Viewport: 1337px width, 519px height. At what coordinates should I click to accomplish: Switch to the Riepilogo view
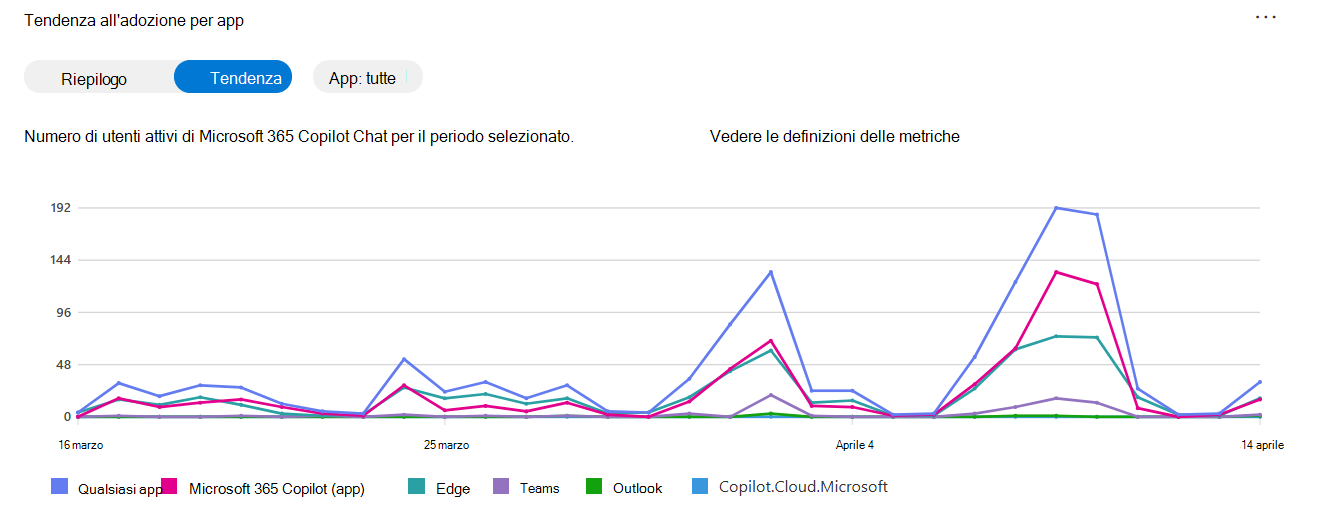[94, 79]
